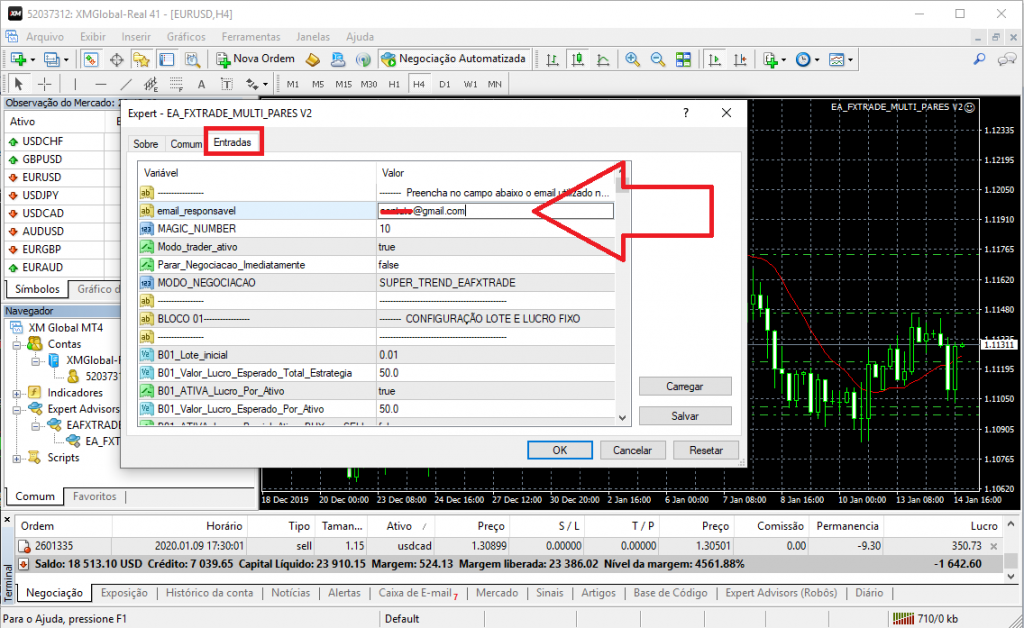Toggle Market Watch panel icon
Viewport: 1024px width, 628px height.
91,59
